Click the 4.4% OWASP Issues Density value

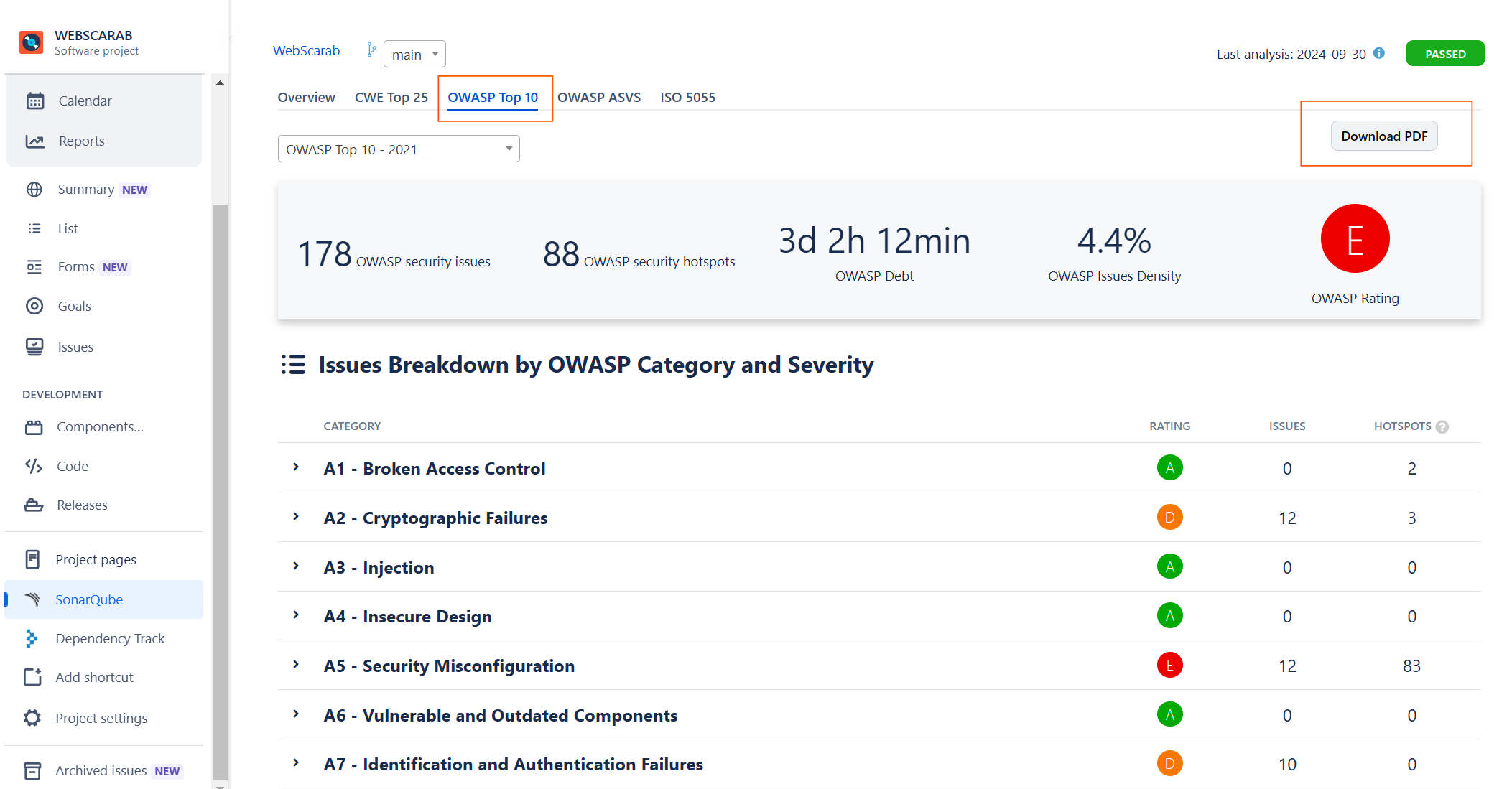pos(1114,241)
